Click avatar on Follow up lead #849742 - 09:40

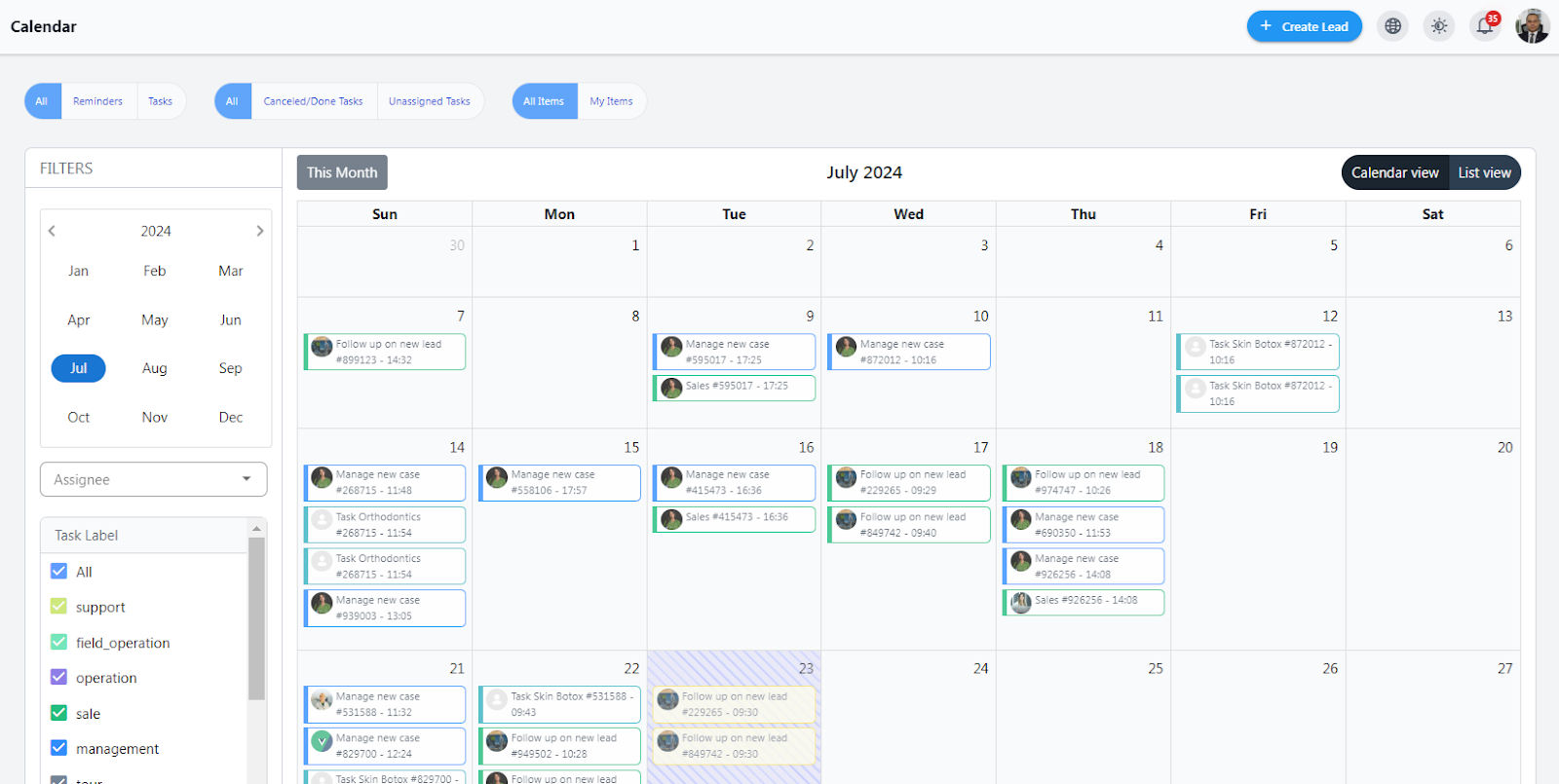[x=846, y=519]
